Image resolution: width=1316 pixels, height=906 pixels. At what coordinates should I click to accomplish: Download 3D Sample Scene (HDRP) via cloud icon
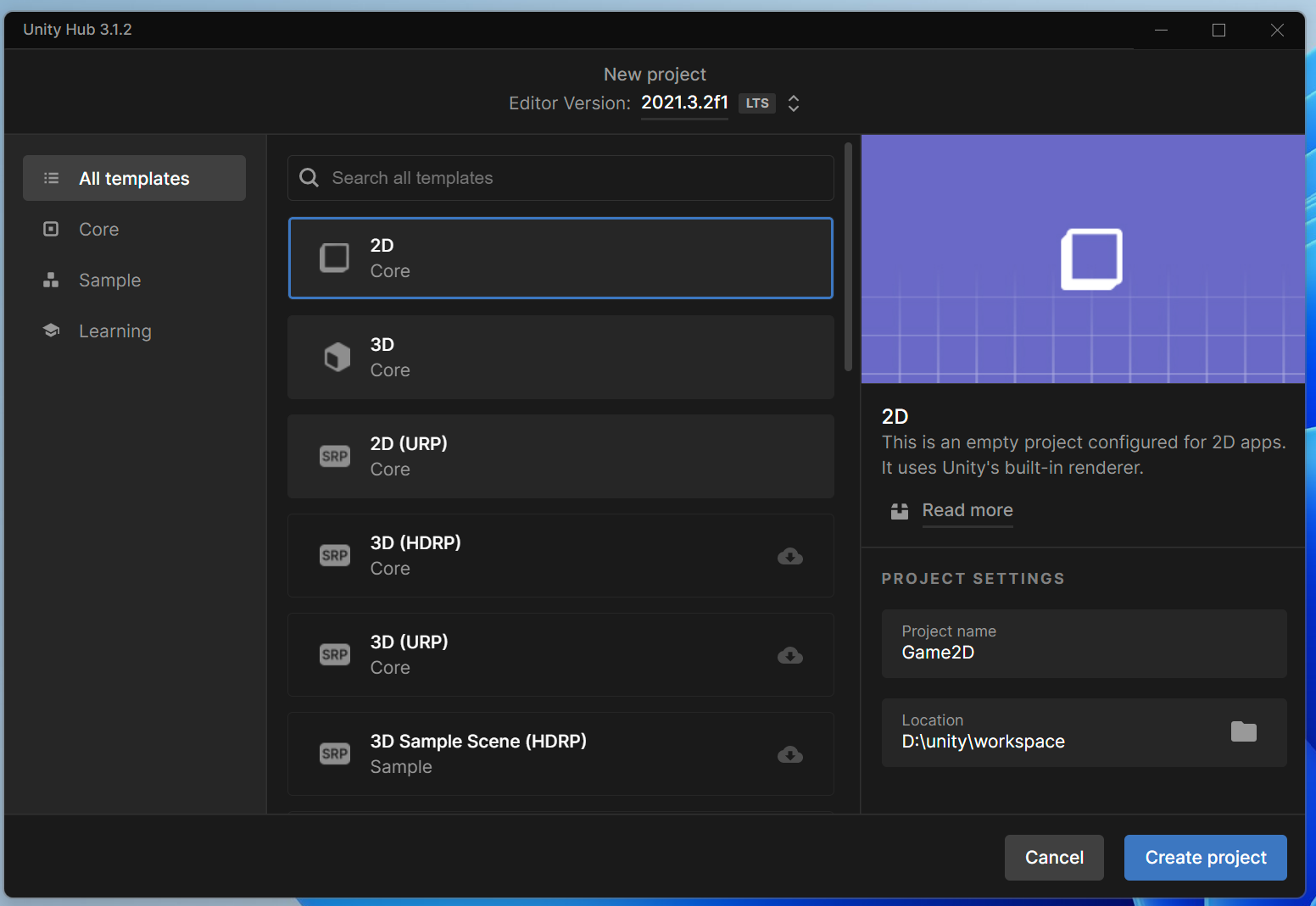pos(790,754)
